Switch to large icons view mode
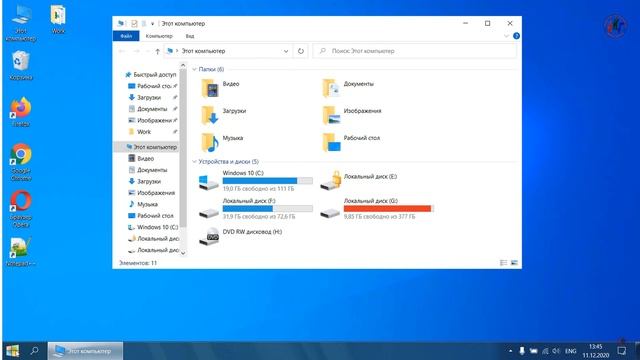The image size is (640, 360). (514, 263)
